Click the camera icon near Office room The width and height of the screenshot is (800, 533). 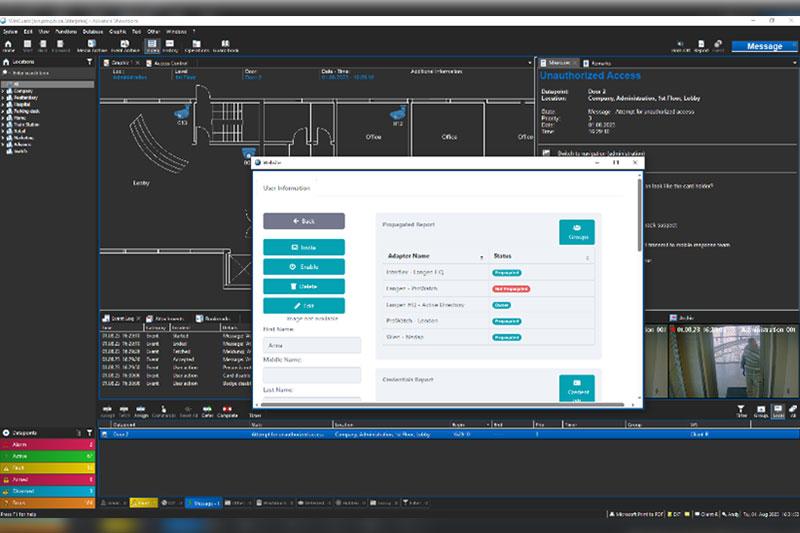pos(397,113)
